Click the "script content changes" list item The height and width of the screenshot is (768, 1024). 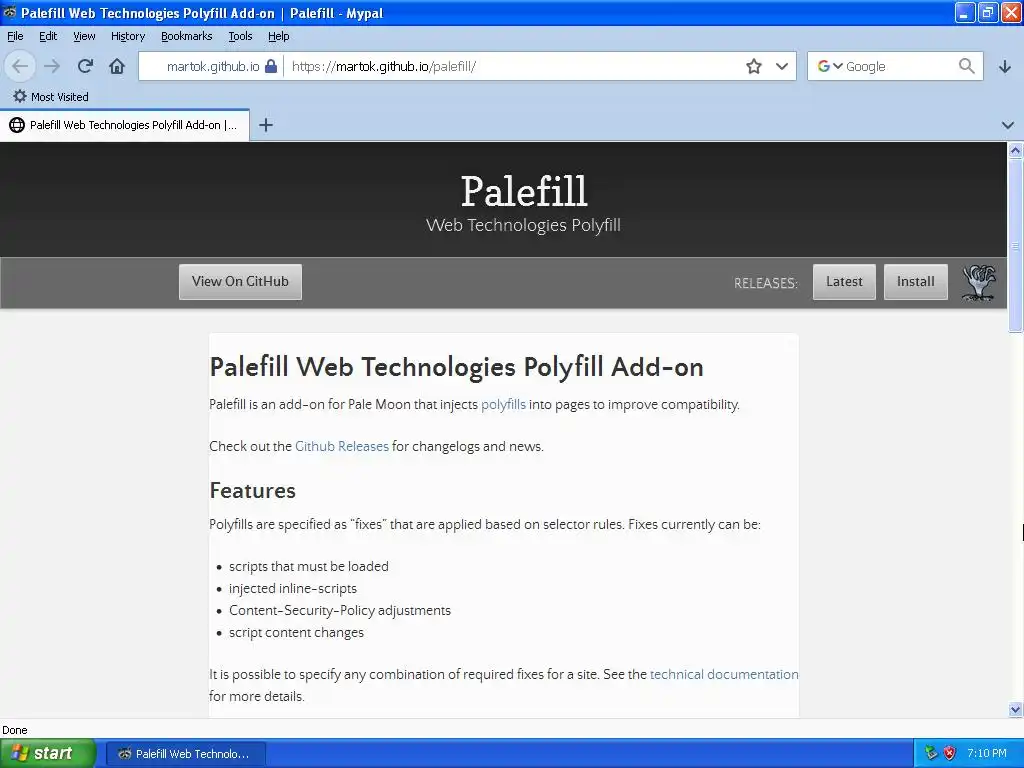pos(296,632)
